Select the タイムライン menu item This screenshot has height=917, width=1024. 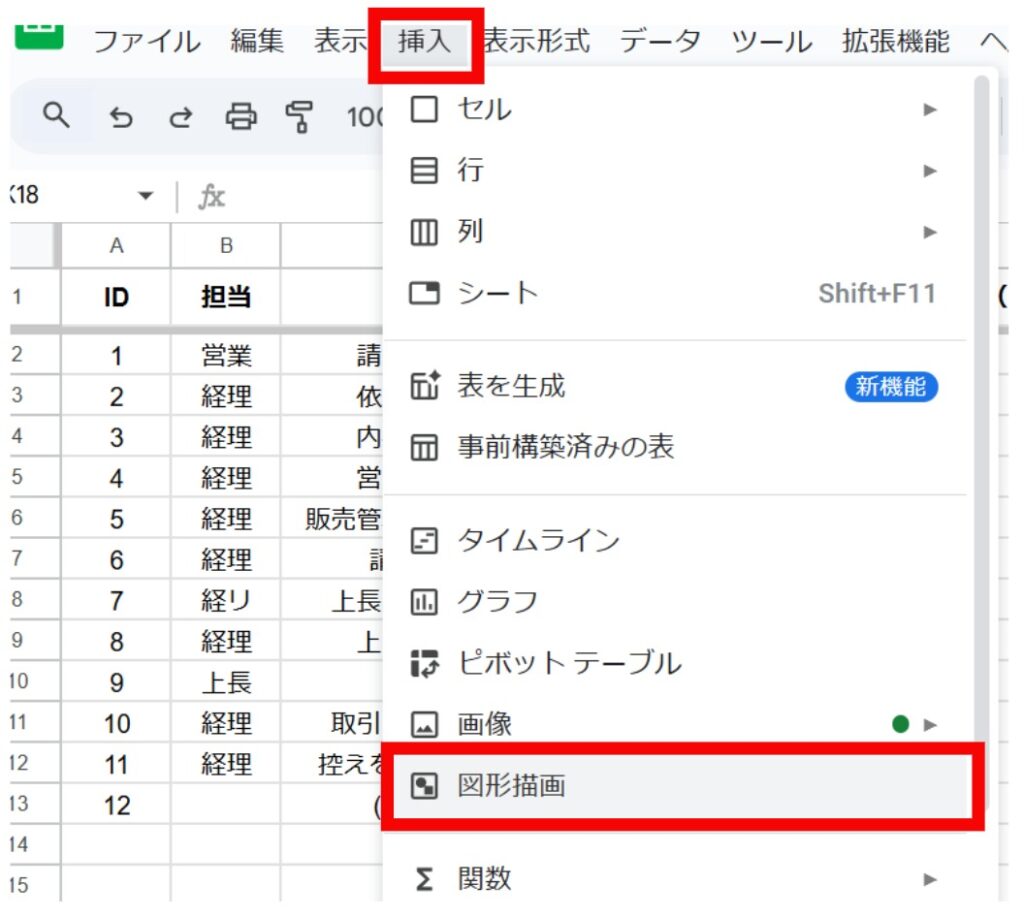[x=538, y=541]
